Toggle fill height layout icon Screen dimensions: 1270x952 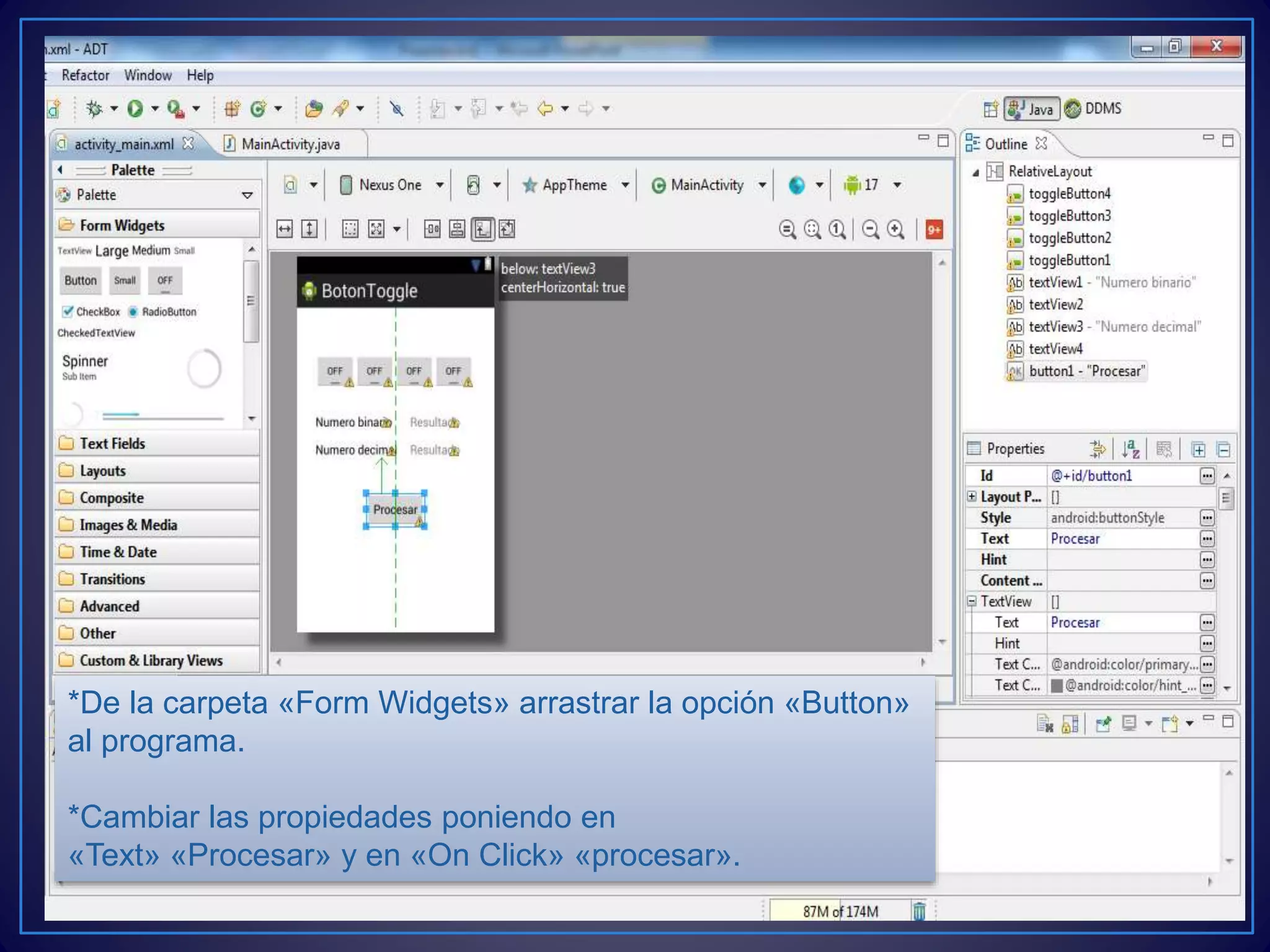(309, 229)
